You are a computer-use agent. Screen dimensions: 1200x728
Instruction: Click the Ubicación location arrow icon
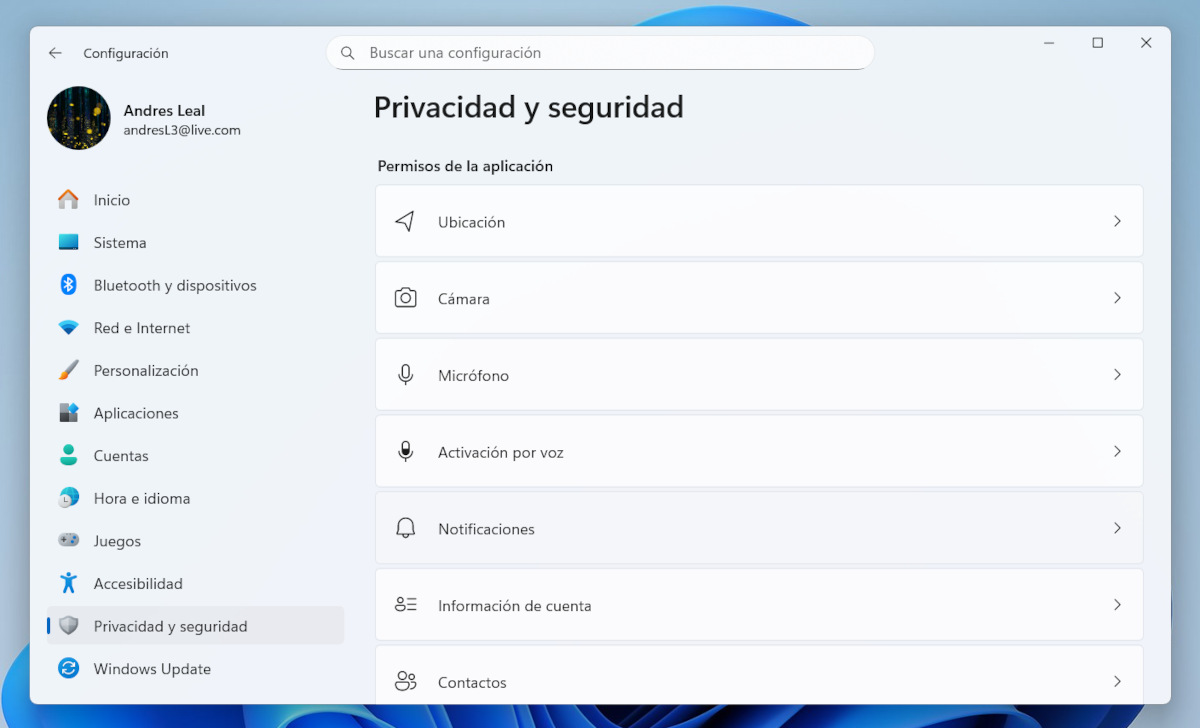pos(405,222)
